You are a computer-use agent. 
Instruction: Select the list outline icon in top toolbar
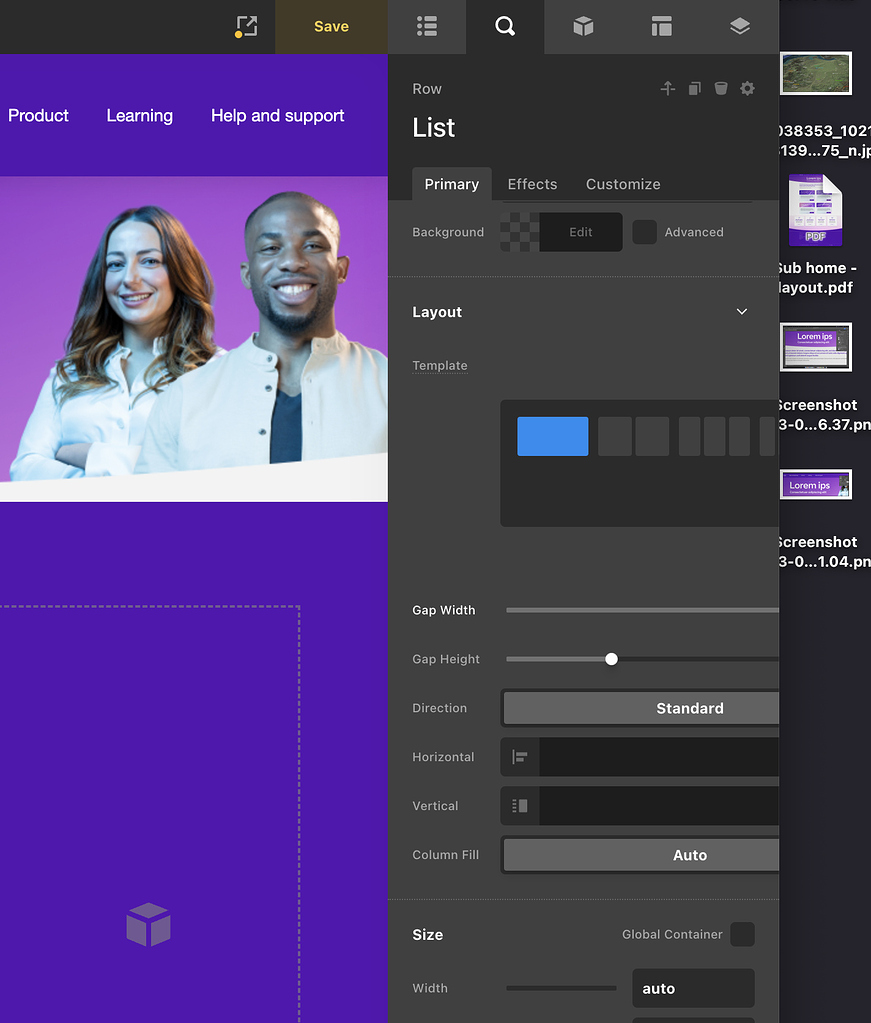pos(427,27)
